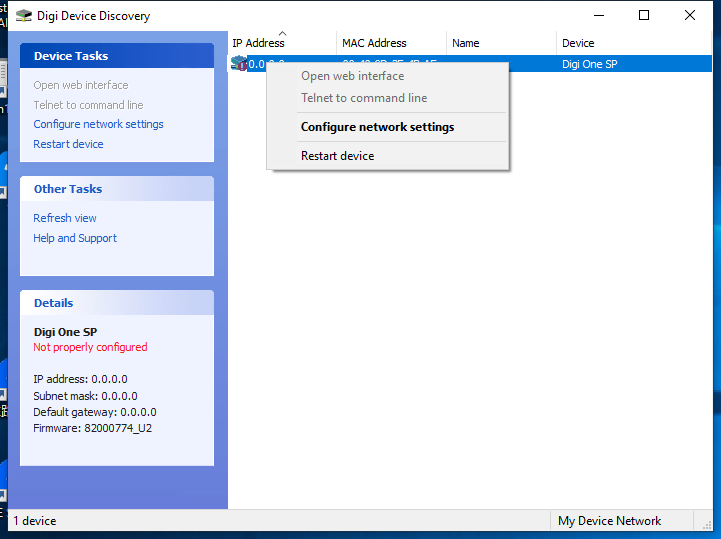Collapse the Device Tasks panel header
This screenshot has height=539, width=721.
pos(117,56)
